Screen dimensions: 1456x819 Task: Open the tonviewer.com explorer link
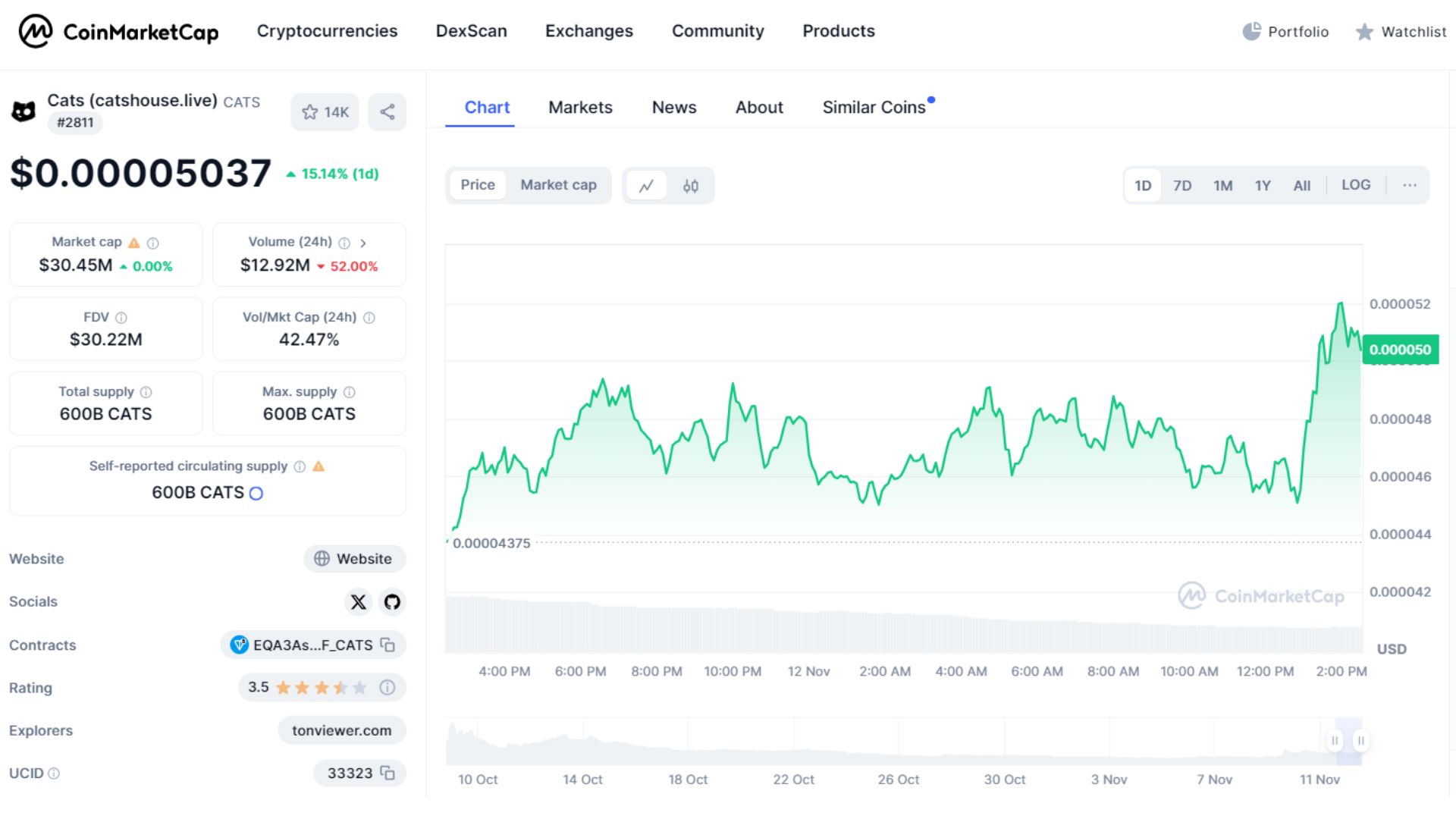tap(342, 731)
